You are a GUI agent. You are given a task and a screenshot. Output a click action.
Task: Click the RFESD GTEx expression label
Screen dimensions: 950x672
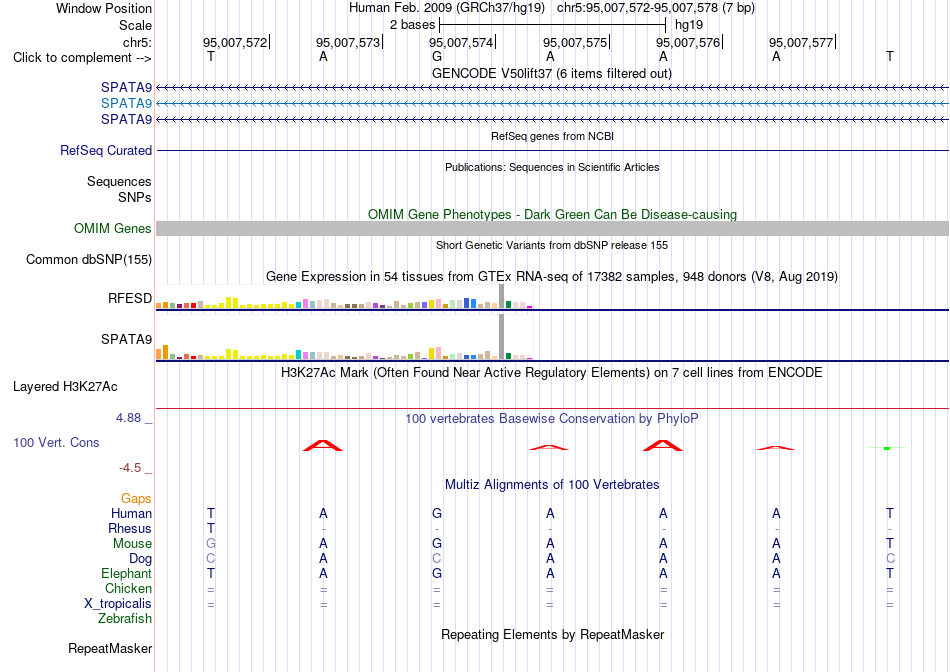click(130, 298)
